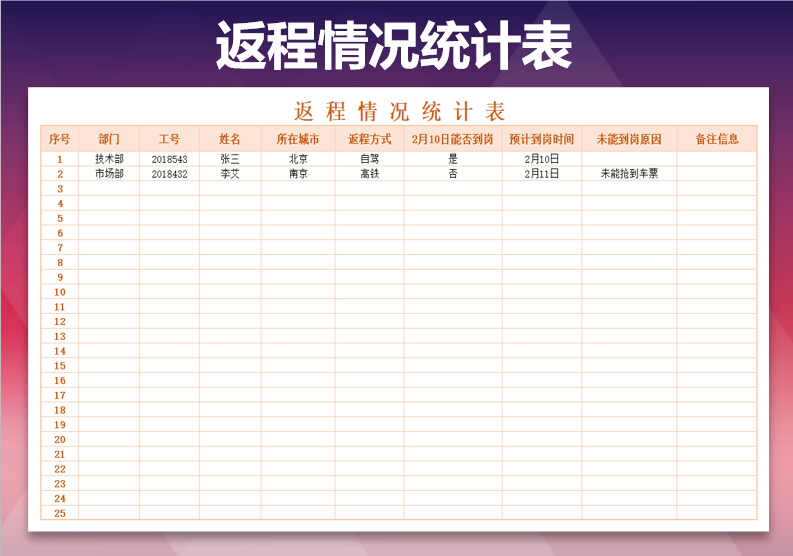Select the 未能抢到车票 reason cell
Image resolution: width=793 pixels, height=556 pixels.
coord(628,174)
